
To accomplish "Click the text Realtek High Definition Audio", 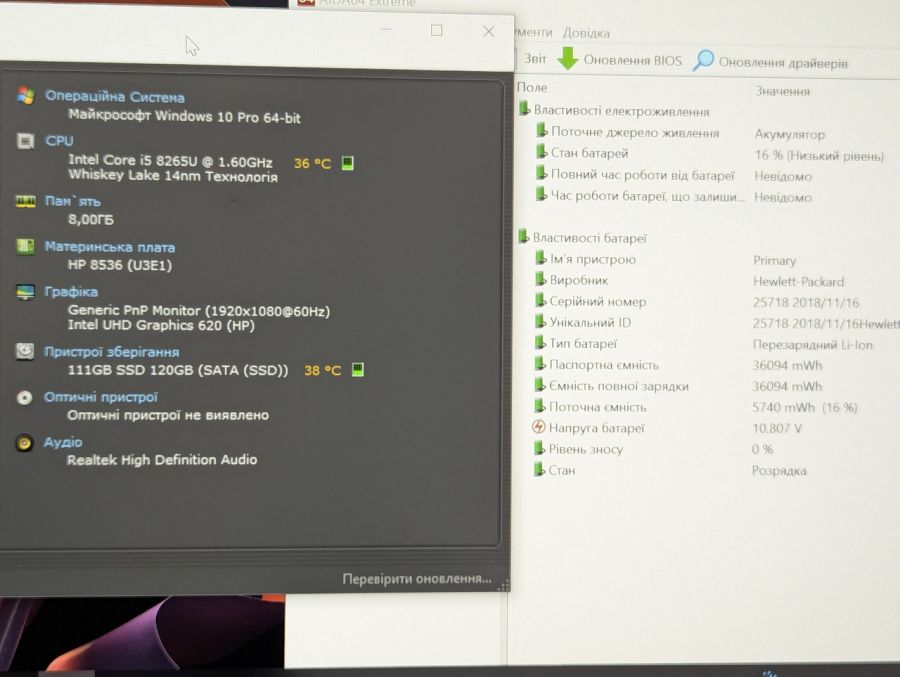I will point(162,460).
